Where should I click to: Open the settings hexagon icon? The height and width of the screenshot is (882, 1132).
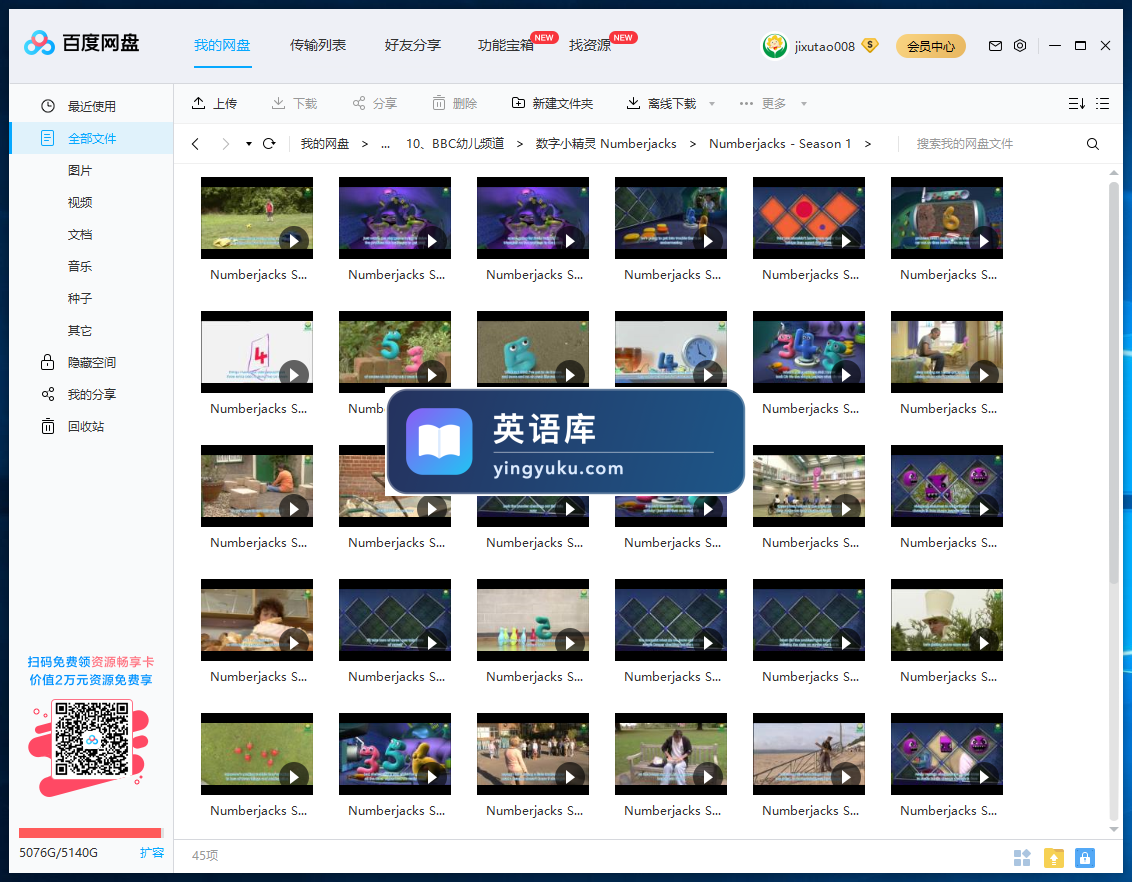tap(1019, 46)
